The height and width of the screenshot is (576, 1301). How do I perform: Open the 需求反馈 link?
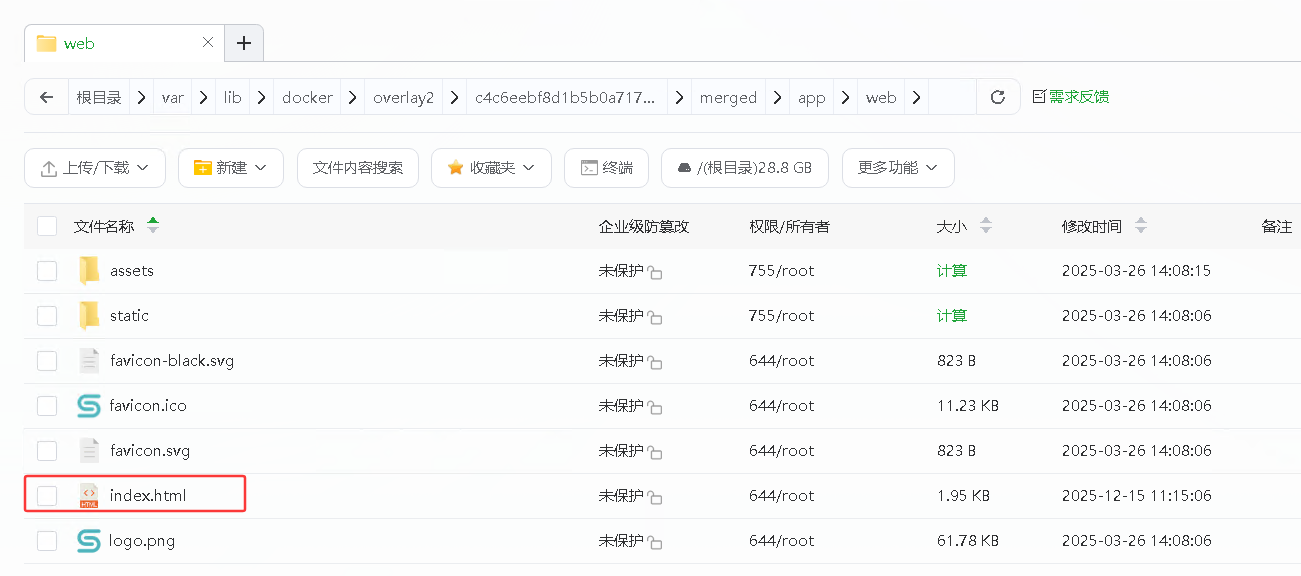(x=1070, y=97)
